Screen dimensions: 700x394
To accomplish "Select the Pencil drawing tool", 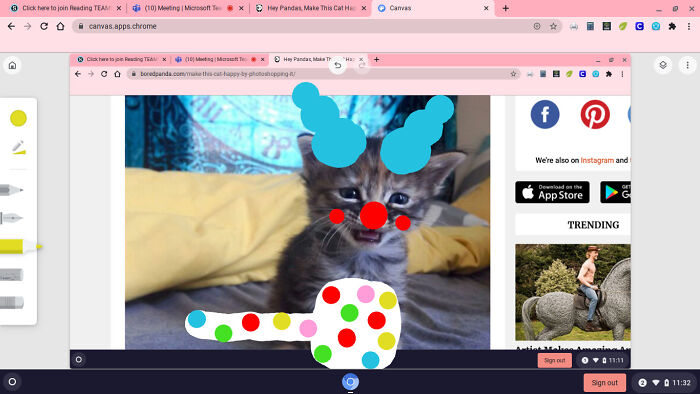I will [x=11, y=190].
